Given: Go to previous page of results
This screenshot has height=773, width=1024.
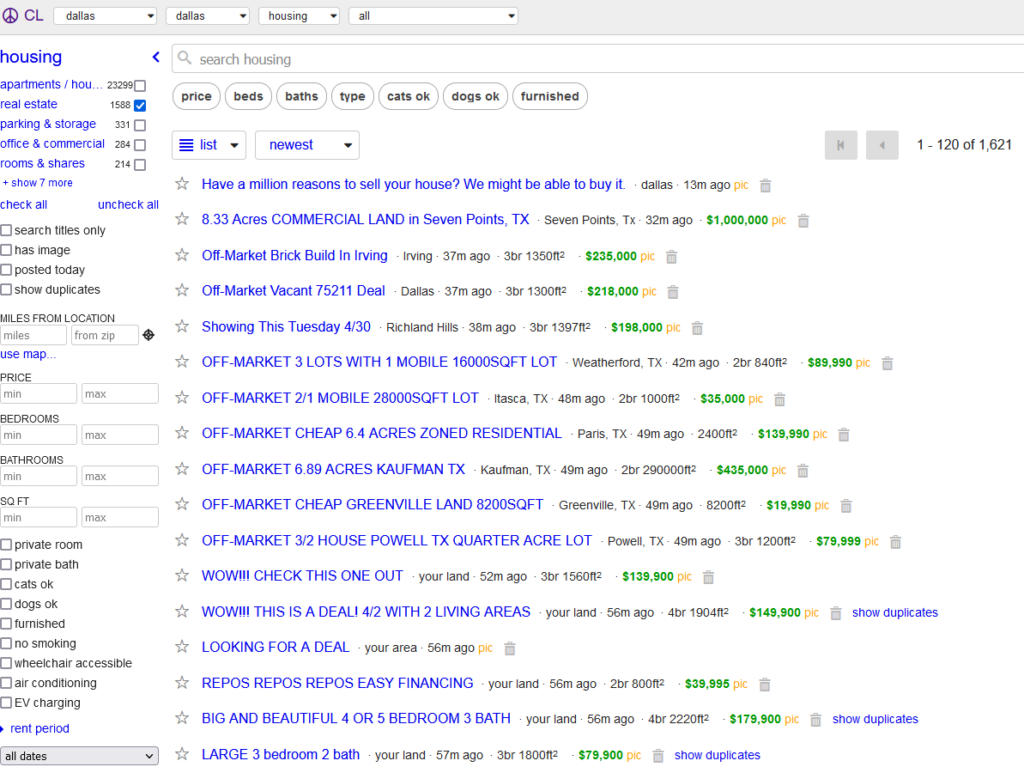Looking at the screenshot, I should pos(882,145).
